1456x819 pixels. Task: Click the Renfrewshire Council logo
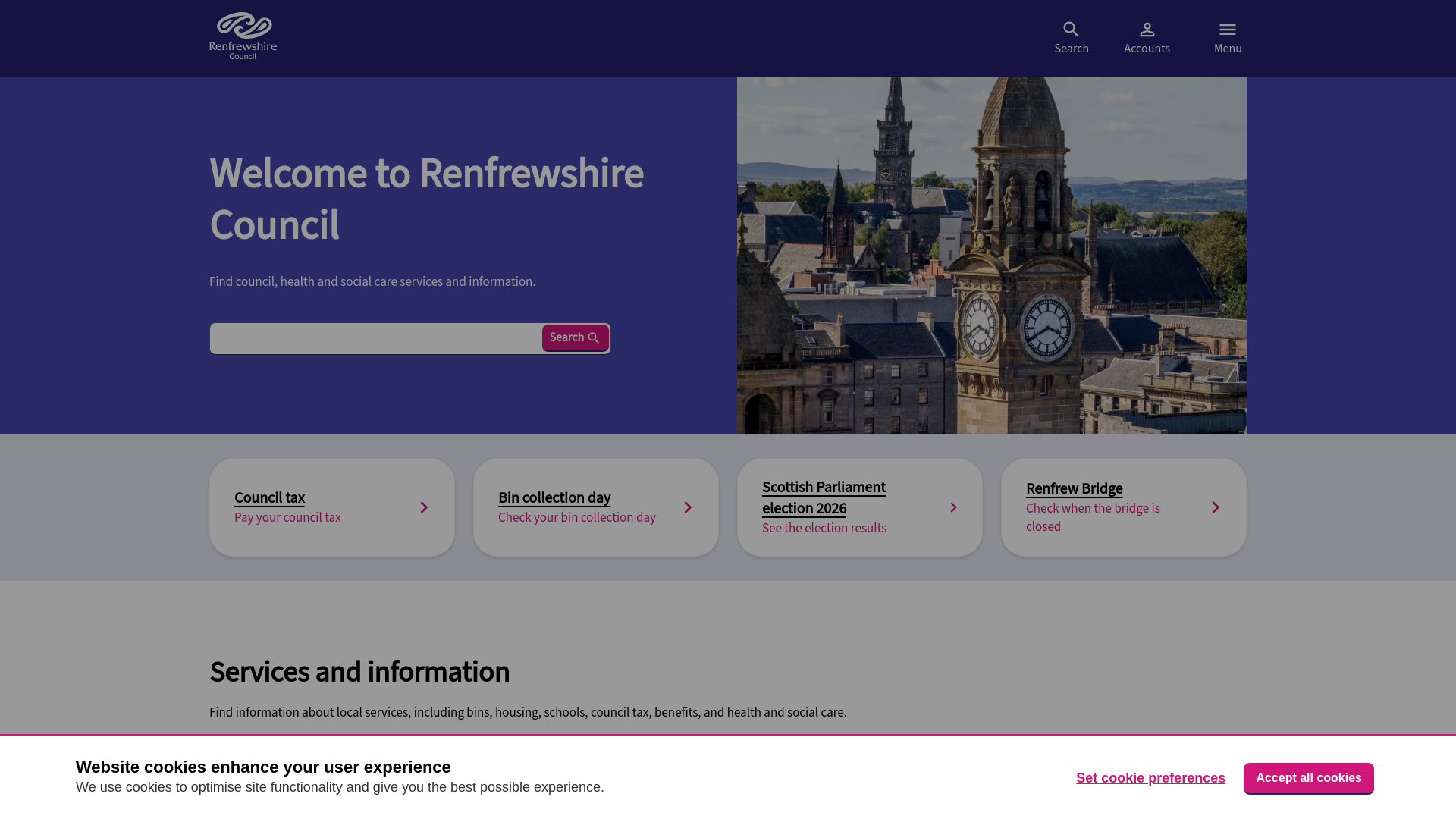[243, 36]
